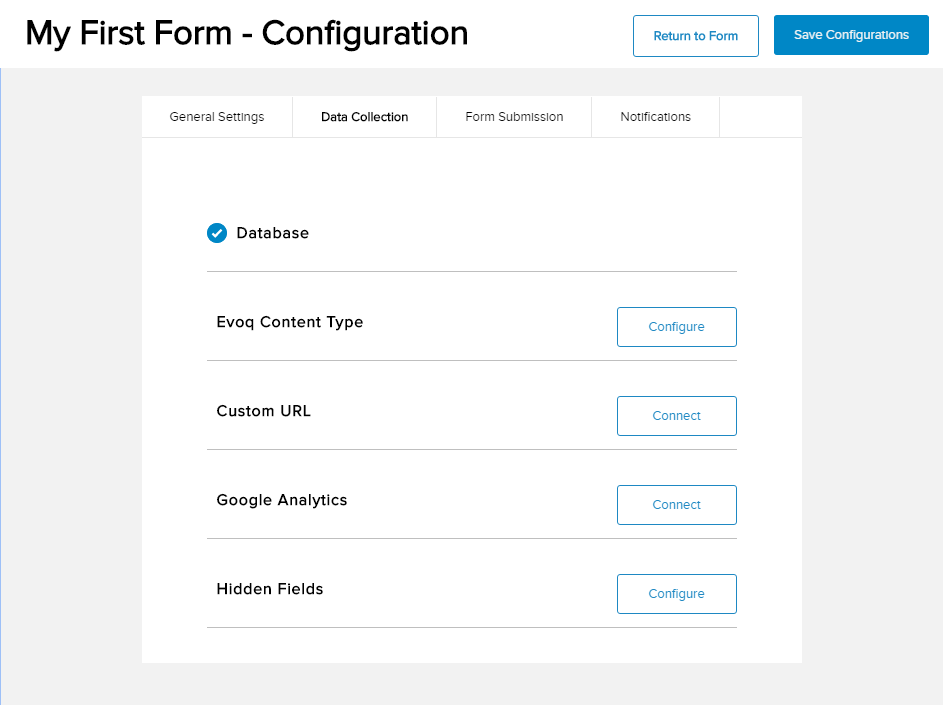
Task: Click the Hidden Fields label text
Action: (x=270, y=589)
